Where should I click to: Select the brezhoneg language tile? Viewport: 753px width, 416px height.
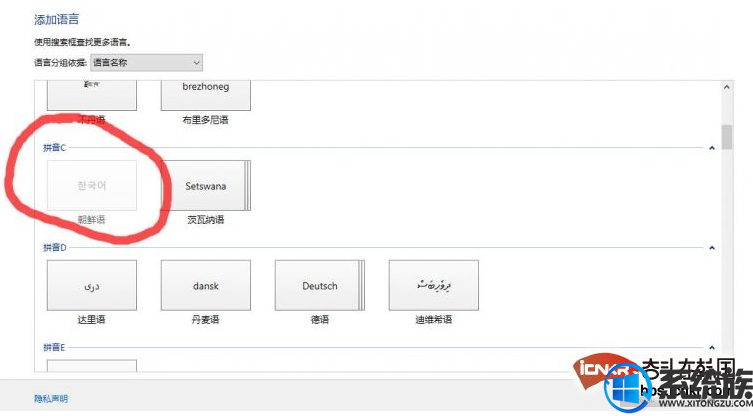click(206, 95)
